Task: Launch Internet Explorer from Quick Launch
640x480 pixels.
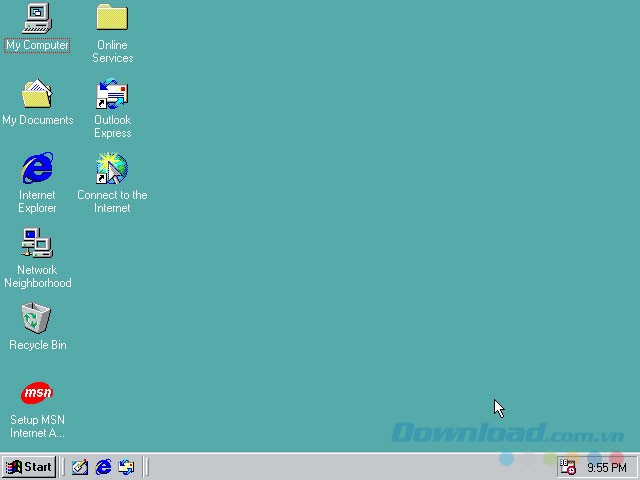Action: coord(103,467)
